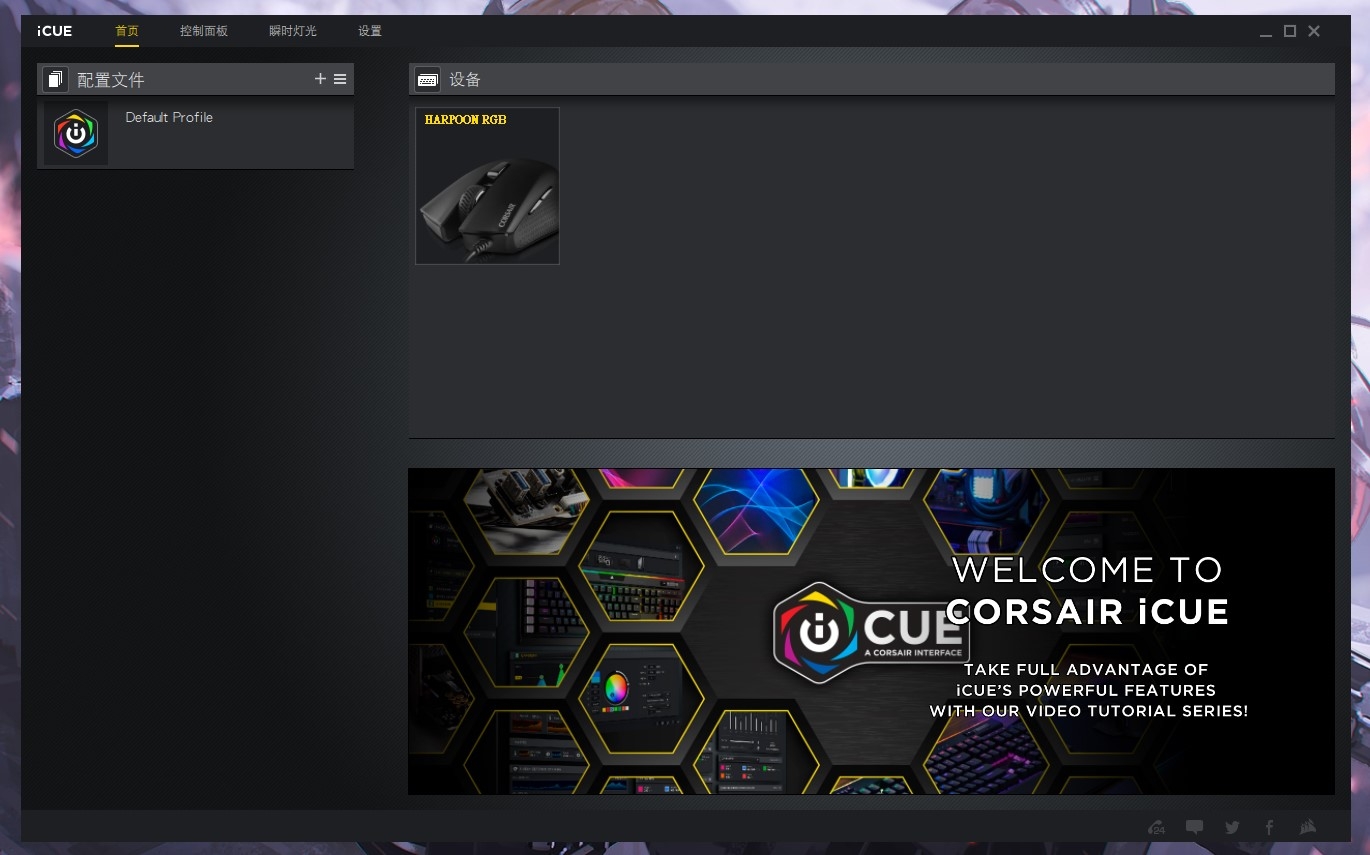Image resolution: width=1370 pixels, height=855 pixels.
Task: Open the 24-hour support phone icon
Action: [x=1157, y=827]
